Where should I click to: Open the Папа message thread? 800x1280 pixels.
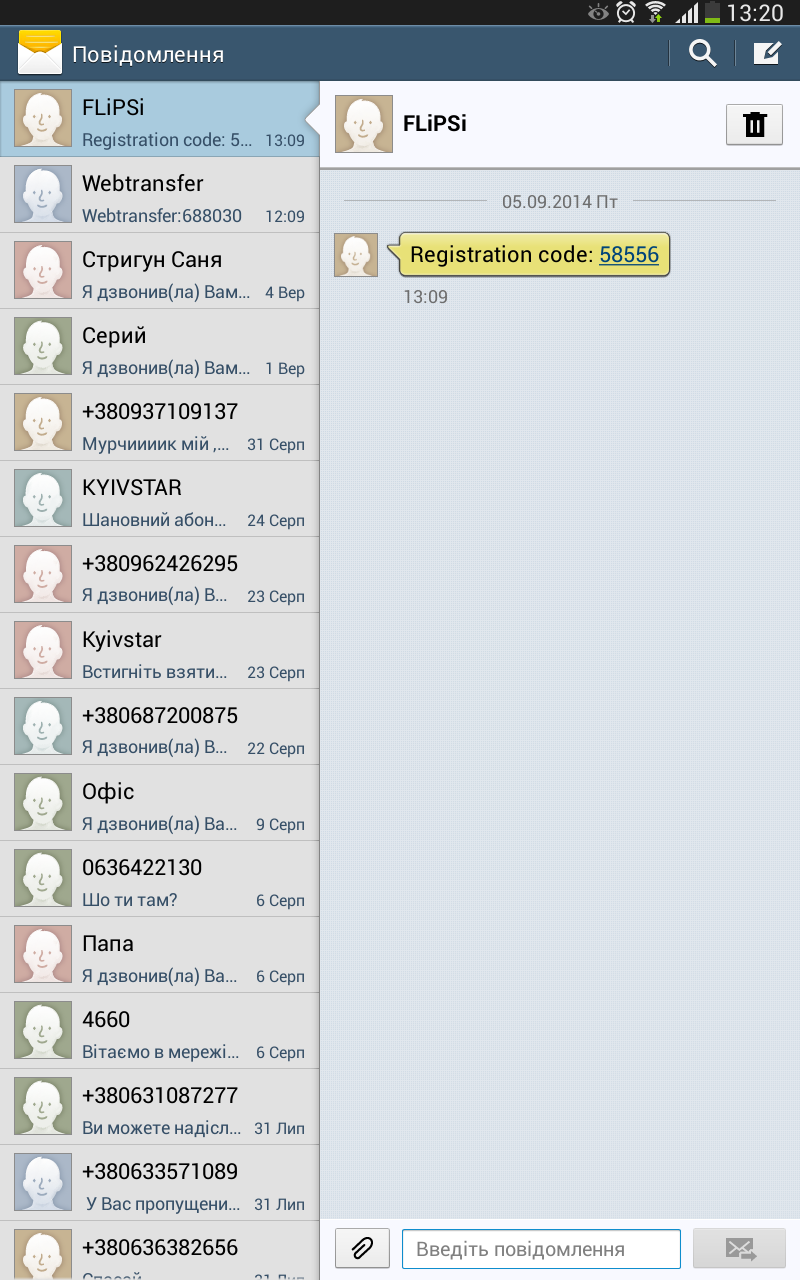click(160, 956)
